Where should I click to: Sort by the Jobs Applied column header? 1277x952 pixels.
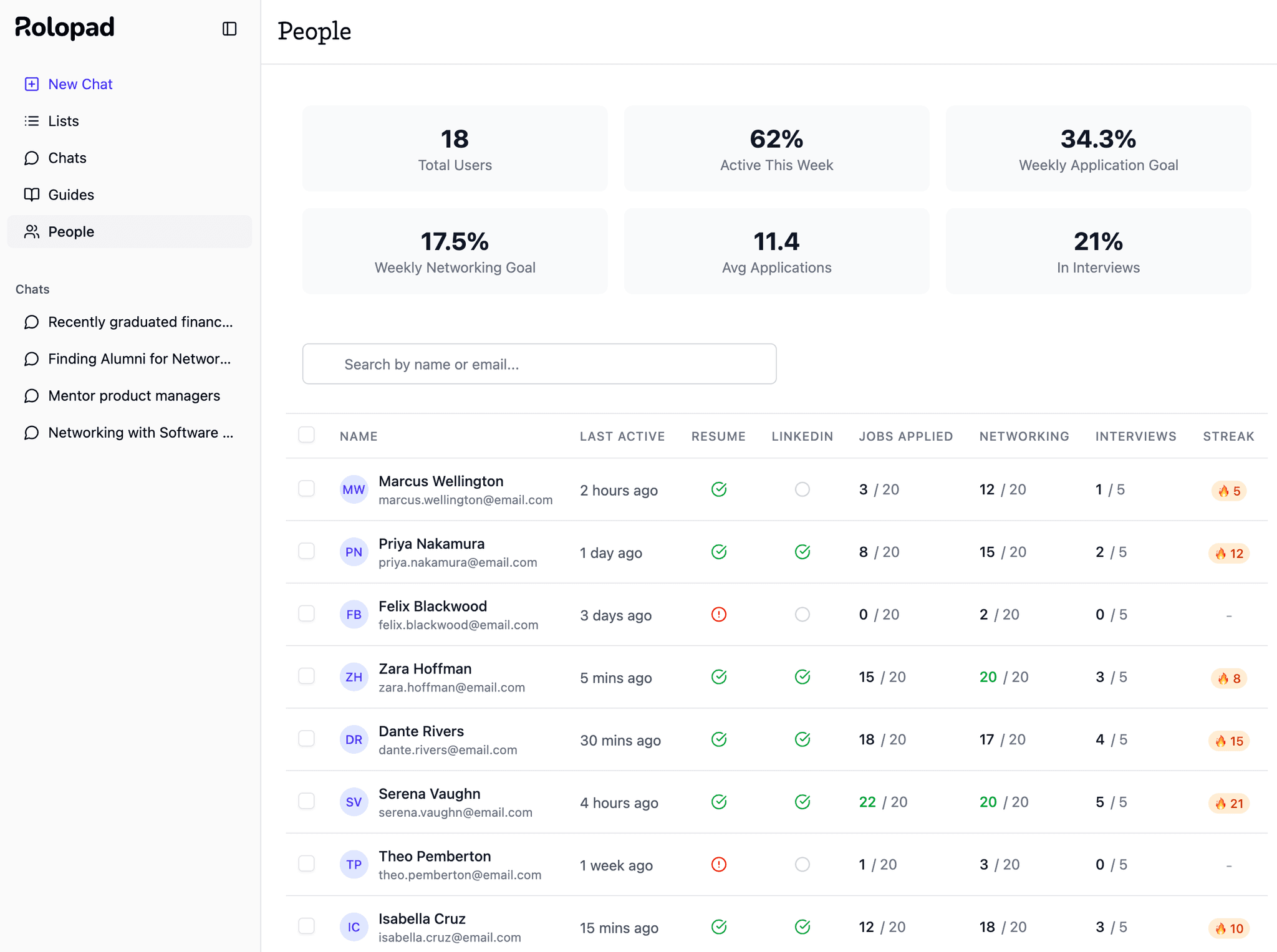[x=905, y=436]
